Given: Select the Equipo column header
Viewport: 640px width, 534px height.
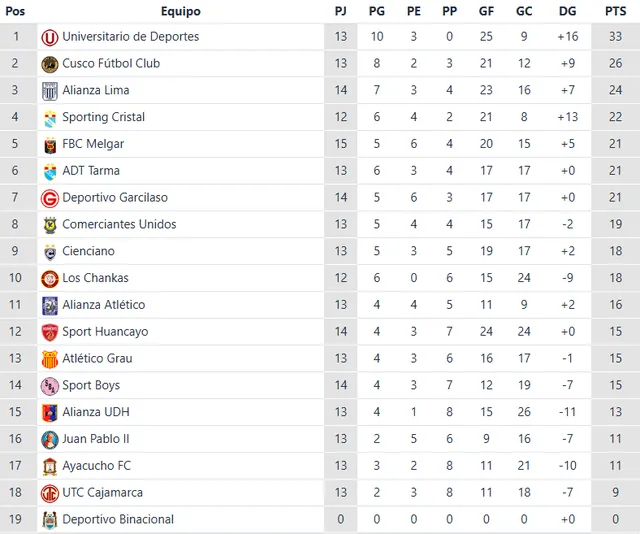Looking at the screenshot, I should pyautogui.click(x=180, y=11).
